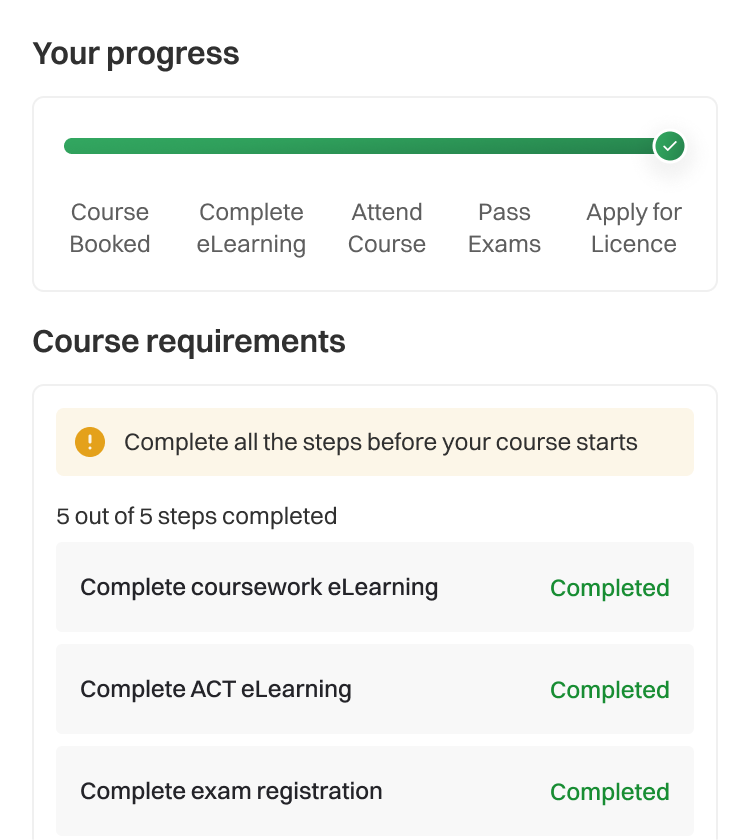
Task: Click Completed status for exam registration
Action: click(610, 792)
